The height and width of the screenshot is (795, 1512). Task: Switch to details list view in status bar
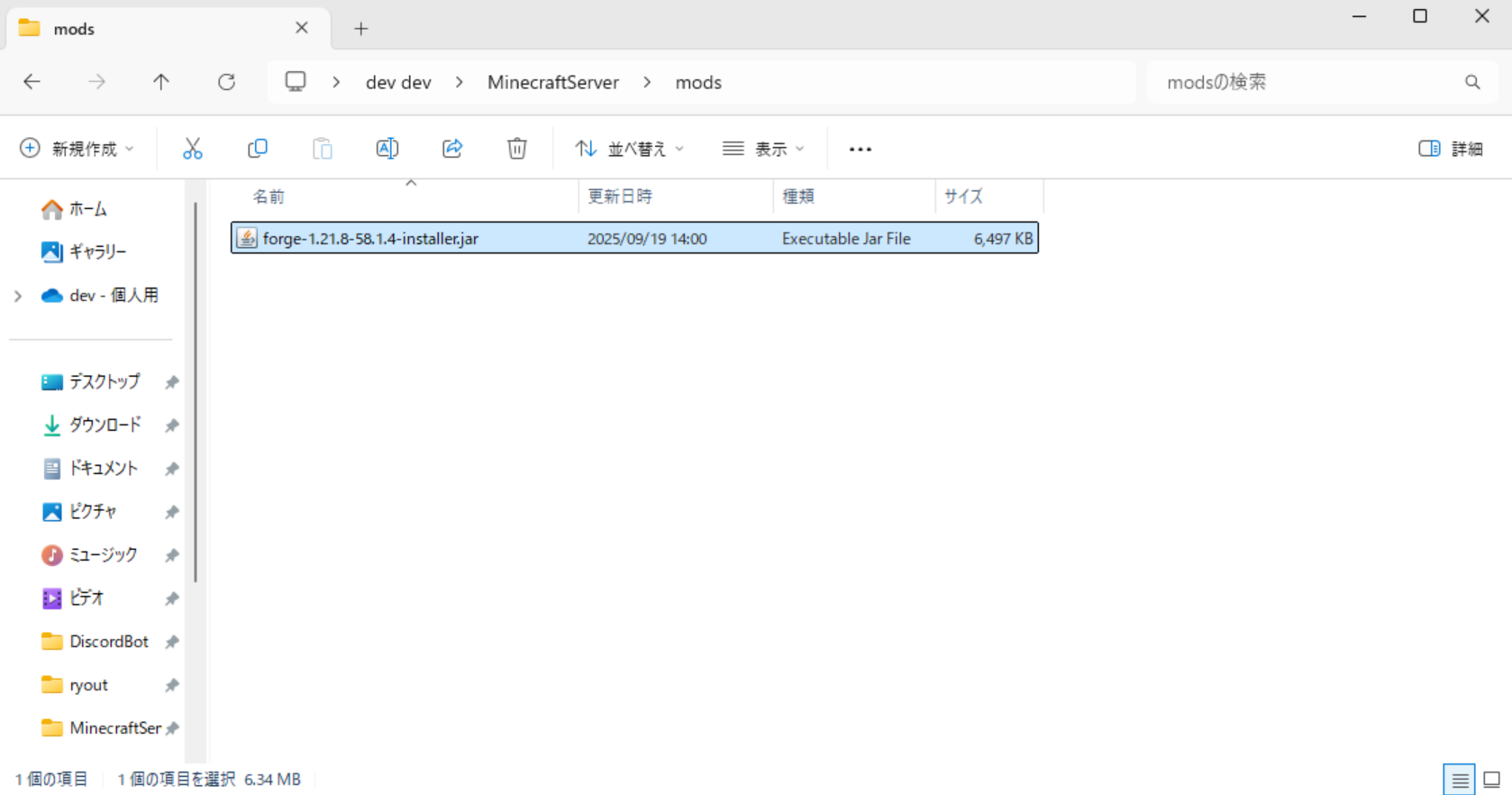pyautogui.click(x=1460, y=780)
